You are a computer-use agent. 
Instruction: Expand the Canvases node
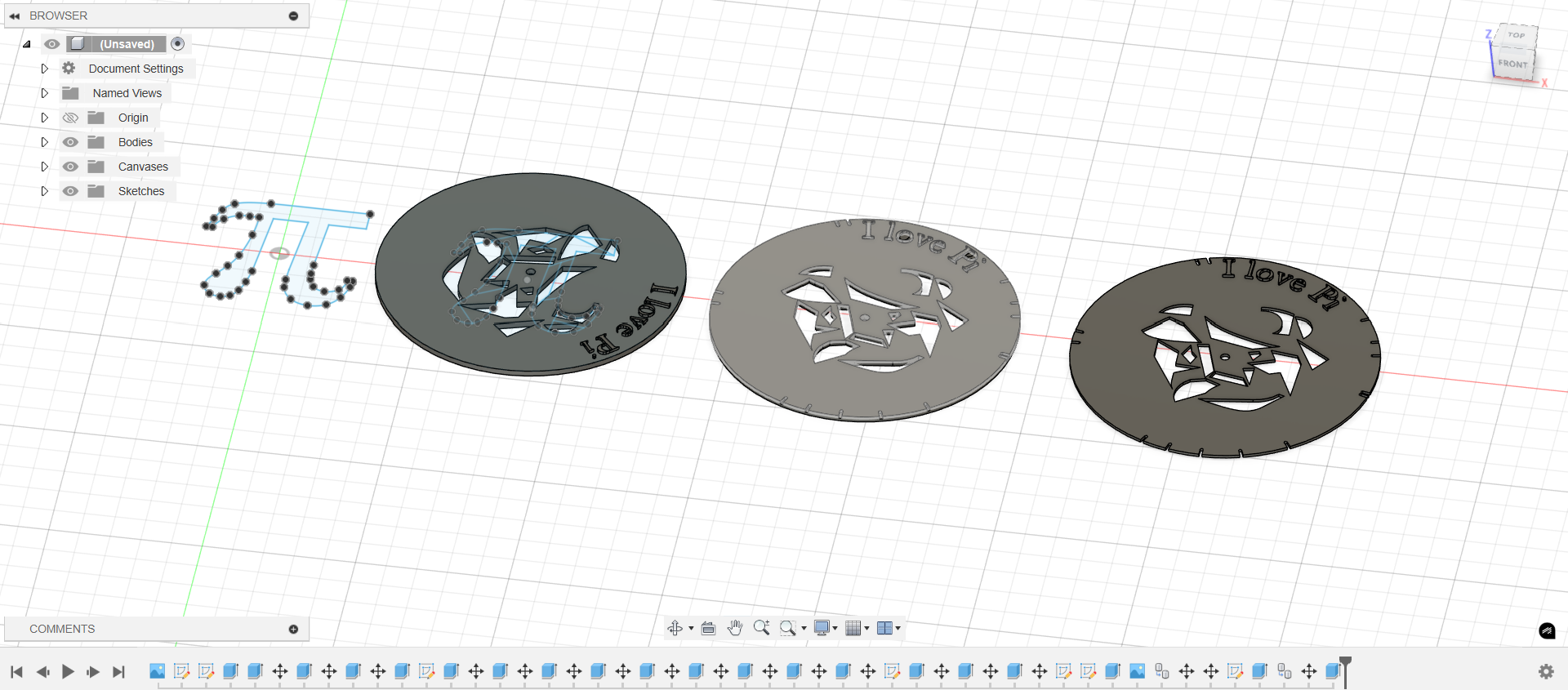(45, 167)
